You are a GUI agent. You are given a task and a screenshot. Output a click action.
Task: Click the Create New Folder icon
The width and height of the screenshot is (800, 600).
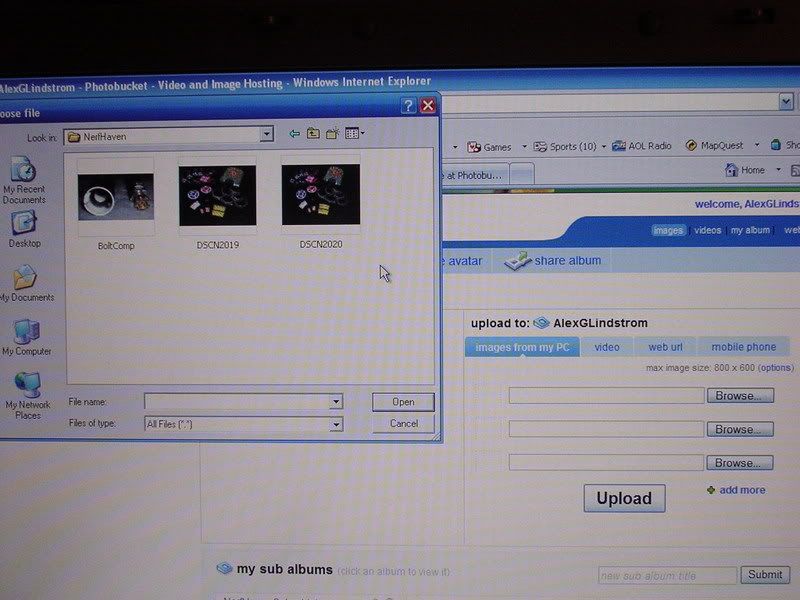[332, 133]
